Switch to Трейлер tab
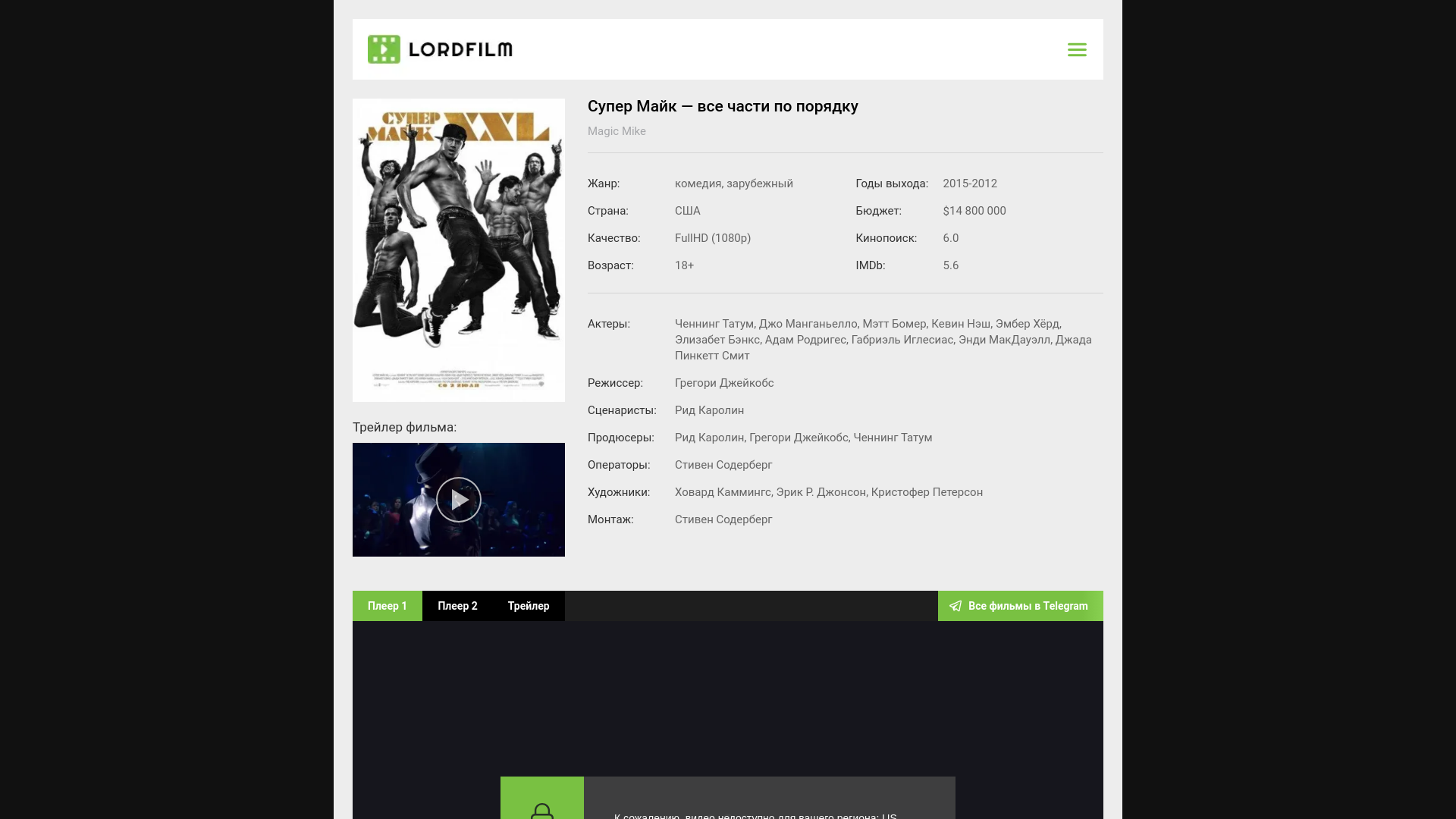 (529, 606)
